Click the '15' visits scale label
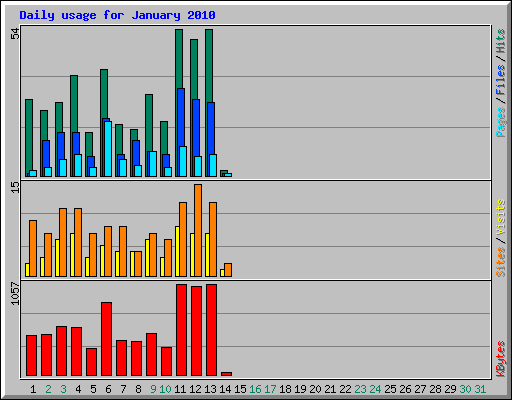 click(x=15, y=187)
